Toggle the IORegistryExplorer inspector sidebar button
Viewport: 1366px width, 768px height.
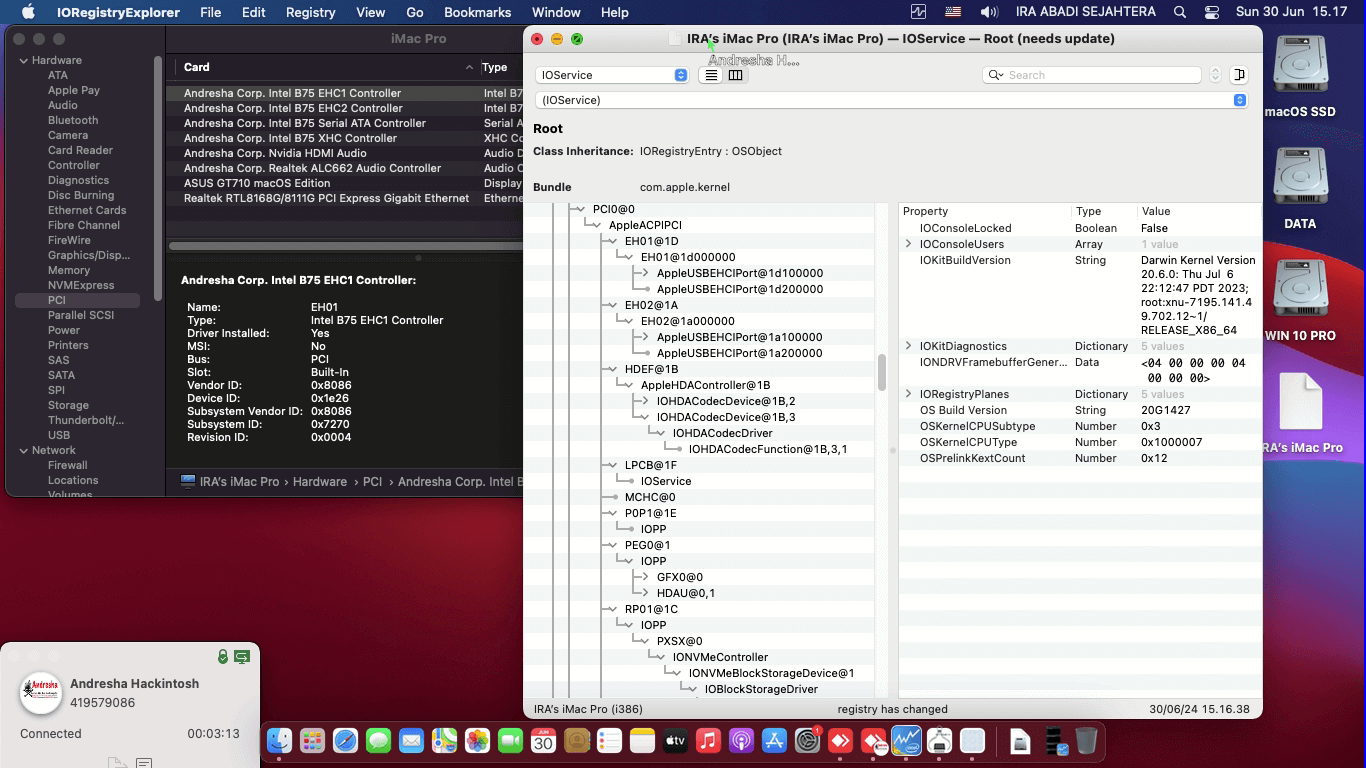click(x=1239, y=75)
